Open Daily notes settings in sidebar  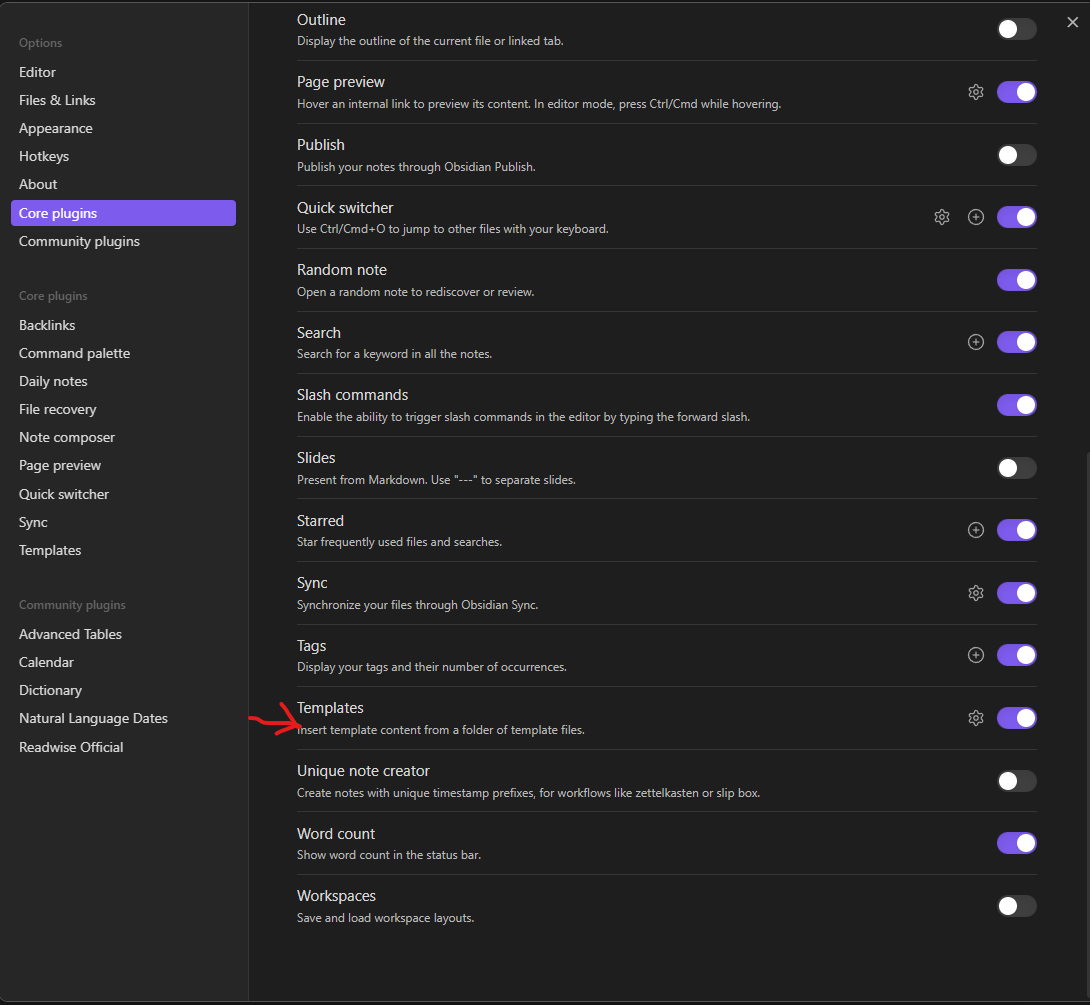123,382
